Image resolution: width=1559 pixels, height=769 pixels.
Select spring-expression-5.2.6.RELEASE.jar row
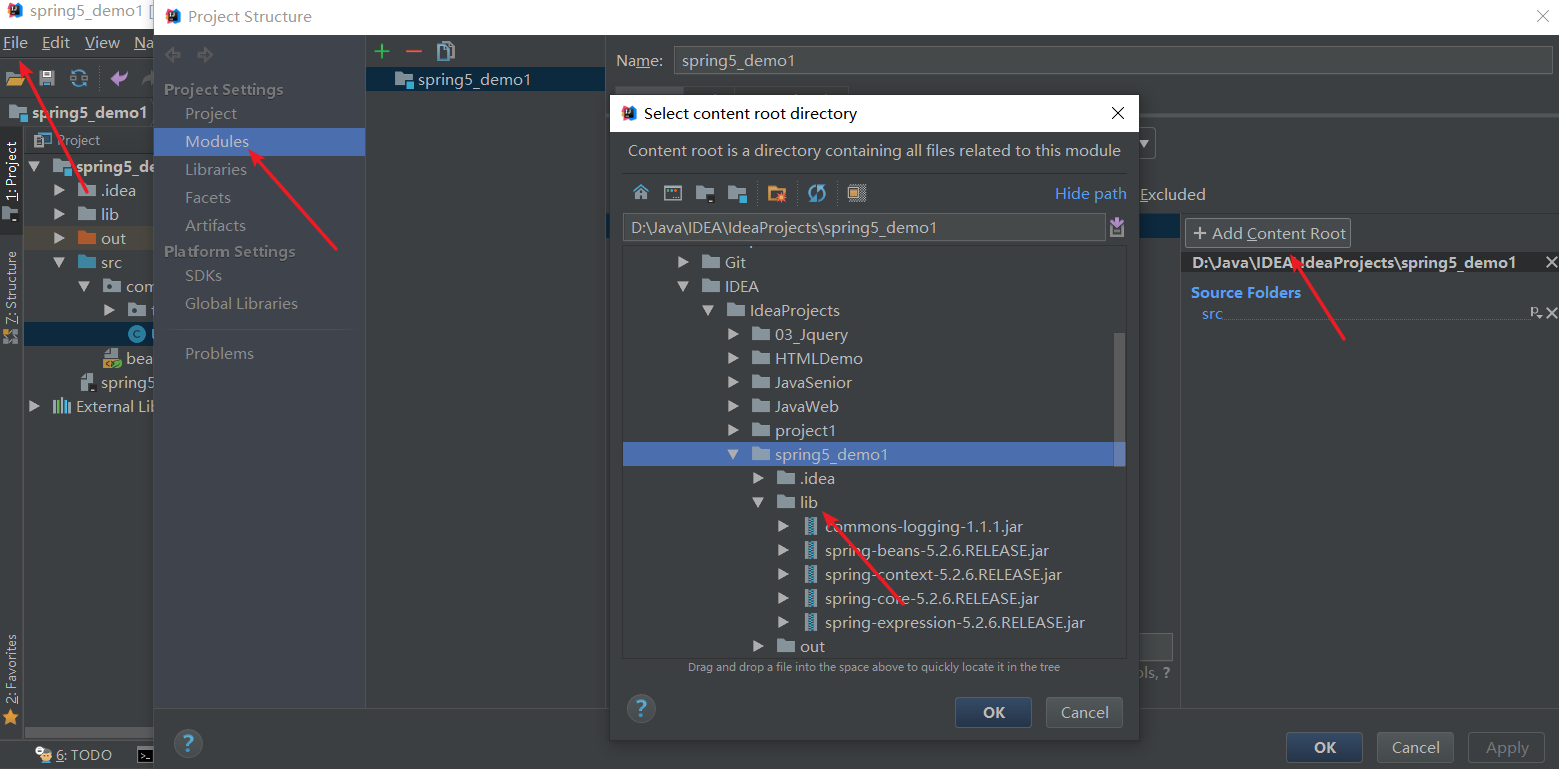(x=874, y=622)
